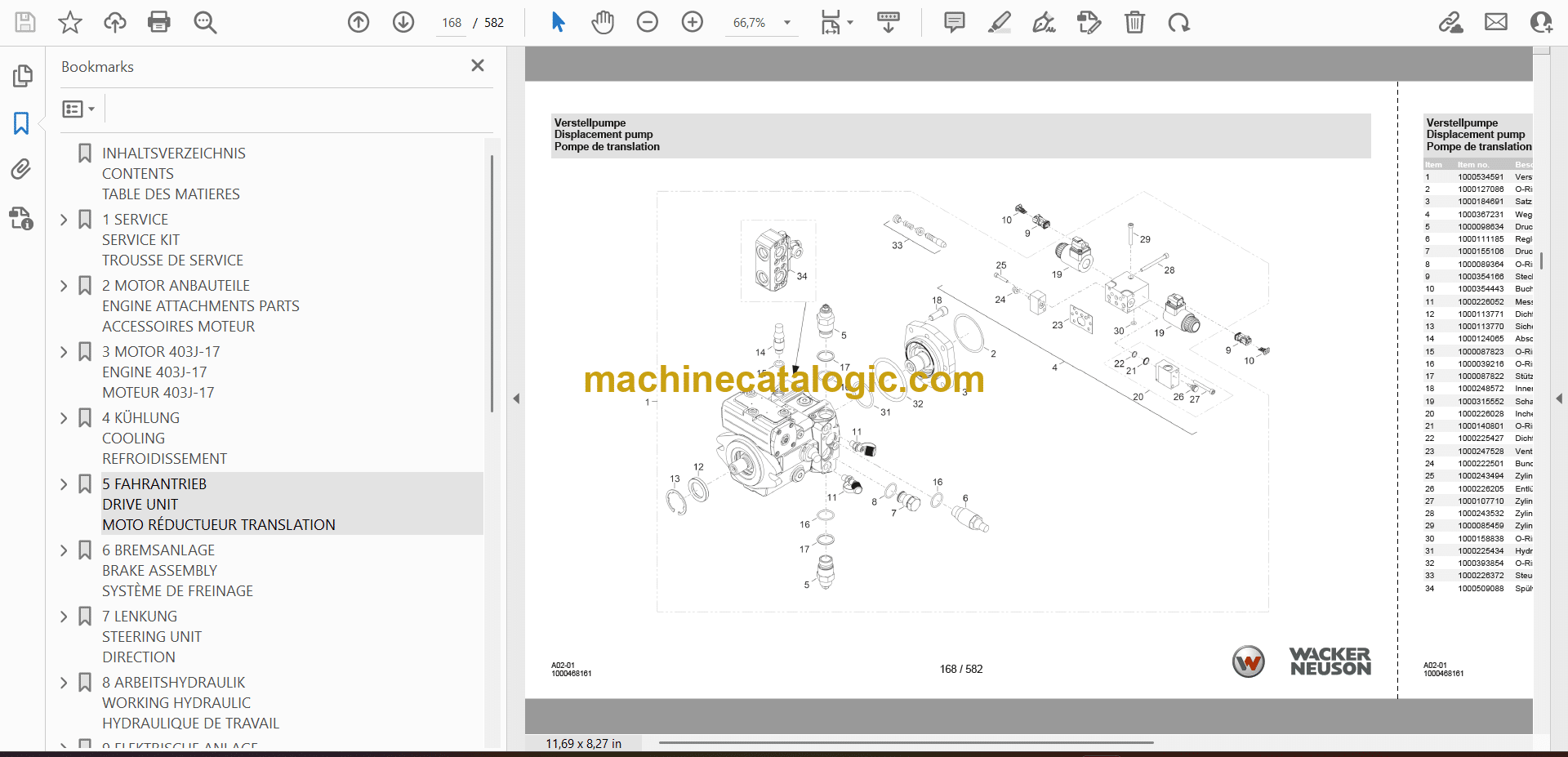Expand the 3 MOTOR 403J-17 bookmark
Screen dimensions: 1568x757
click(x=64, y=352)
